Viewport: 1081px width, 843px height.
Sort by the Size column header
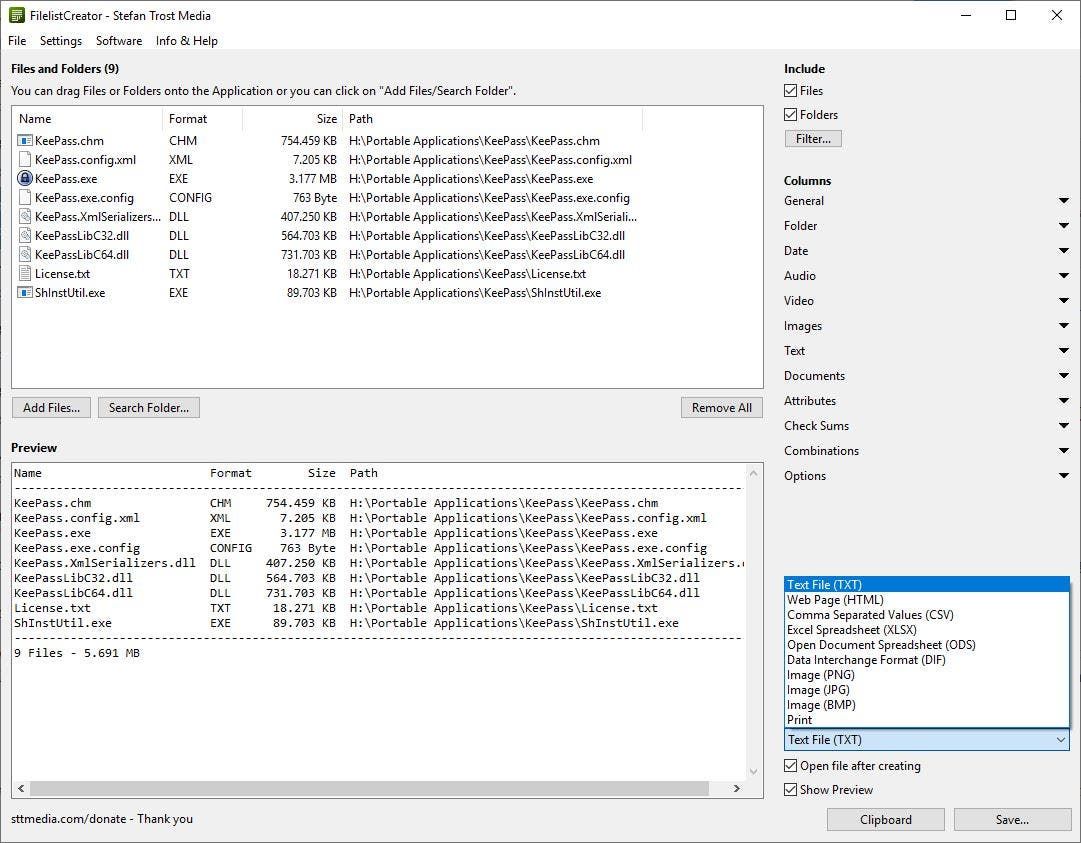(x=292, y=119)
